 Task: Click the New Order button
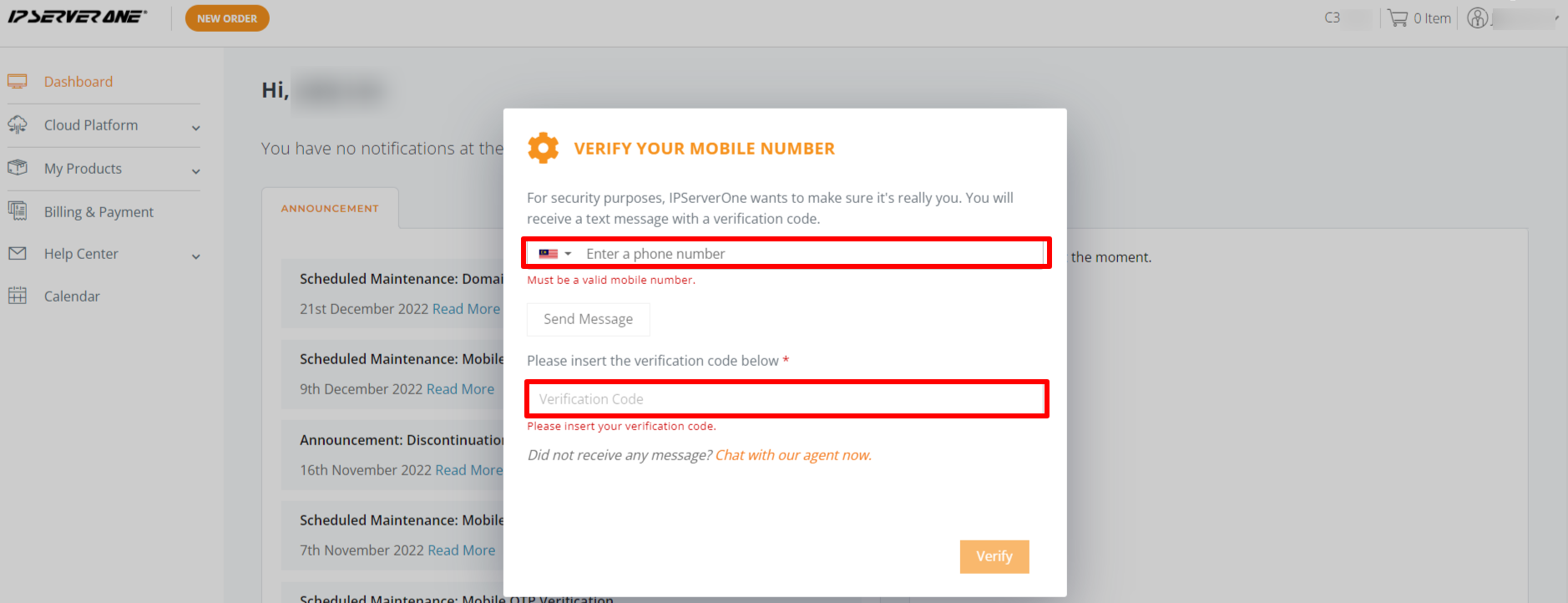[227, 18]
